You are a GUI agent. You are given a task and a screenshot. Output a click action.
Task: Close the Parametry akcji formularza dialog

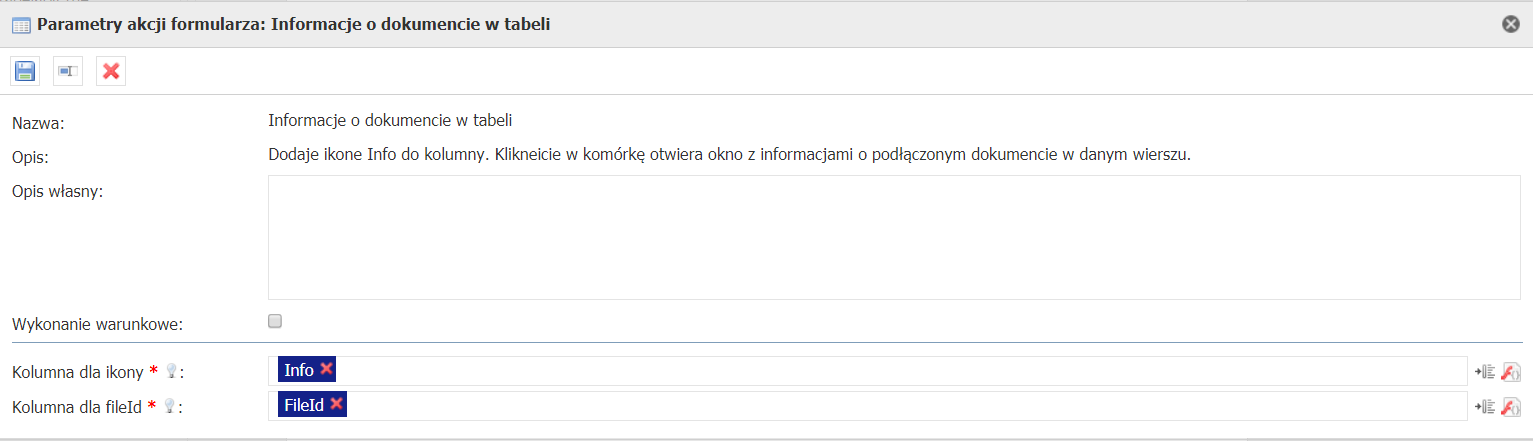point(1511,24)
